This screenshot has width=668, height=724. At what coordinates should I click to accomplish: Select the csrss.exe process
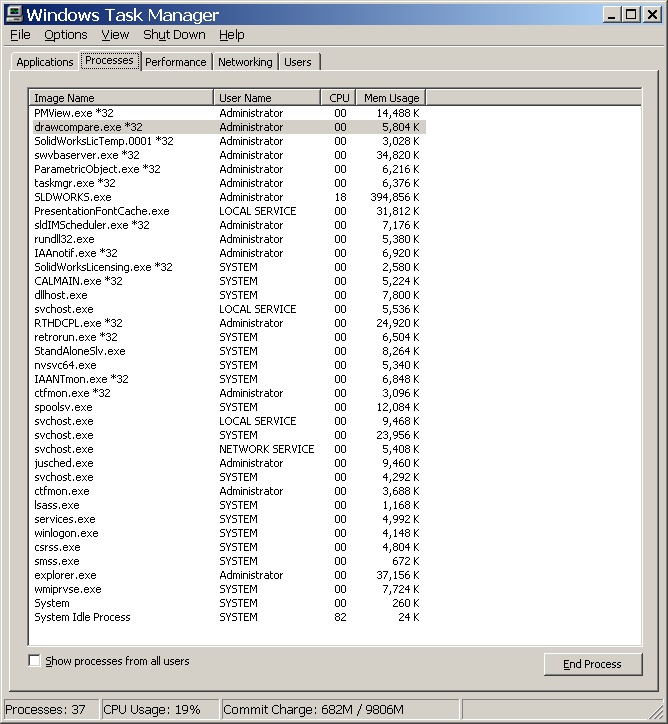(x=229, y=547)
